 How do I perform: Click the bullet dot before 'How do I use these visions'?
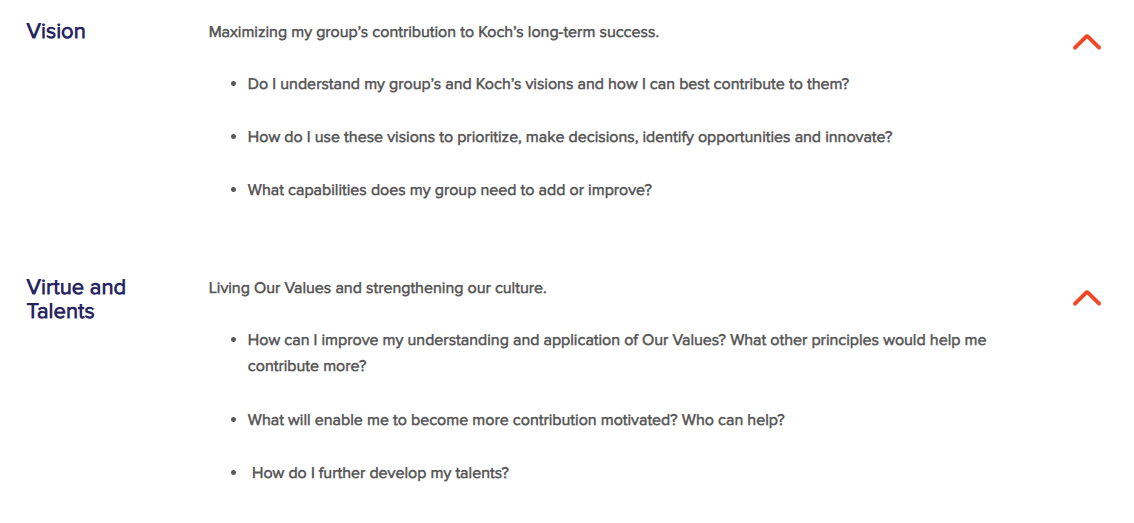[234, 137]
